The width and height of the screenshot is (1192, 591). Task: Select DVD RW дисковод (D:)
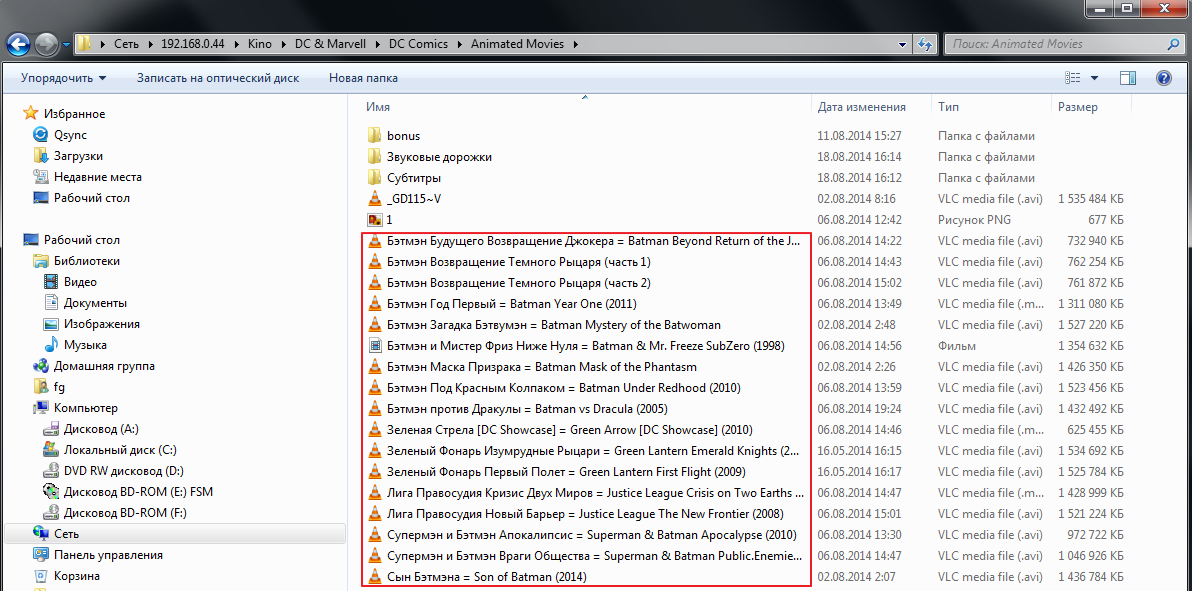click(124, 471)
